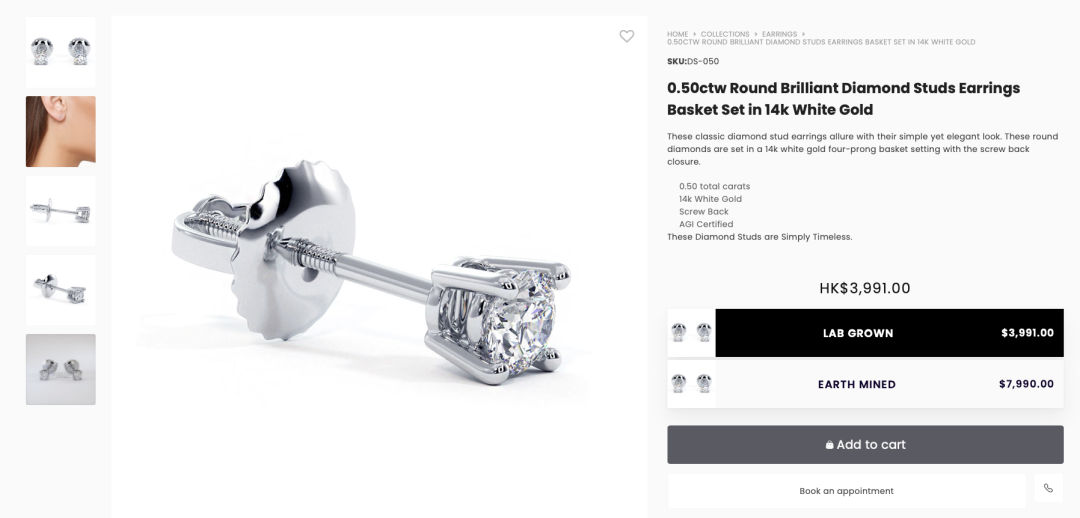View front-facing pair of studs thumbnail
This screenshot has width=1080, height=518.
tap(61, 52)
